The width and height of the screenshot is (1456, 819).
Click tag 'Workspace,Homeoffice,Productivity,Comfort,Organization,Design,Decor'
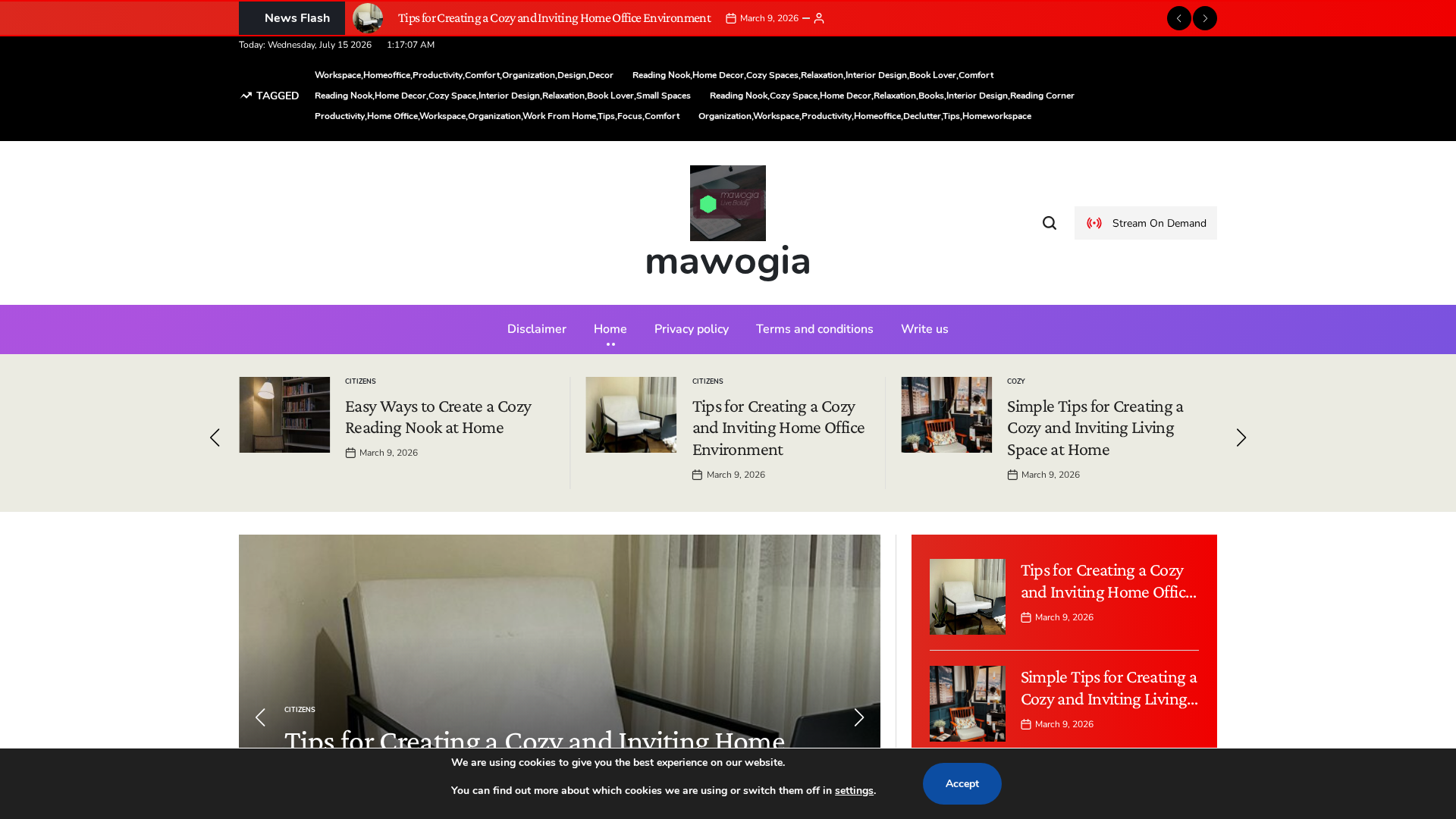[x=464, y=75]
